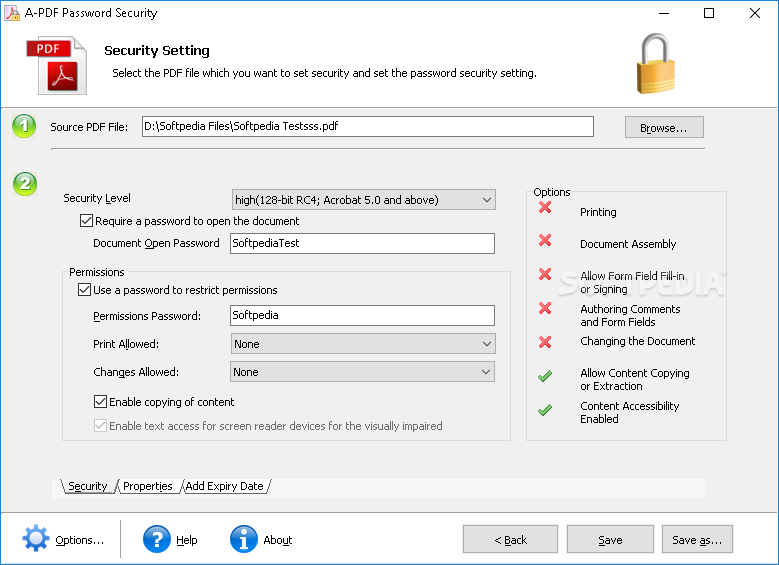Click the disabled screen reader text access checkbox

pos(100,426)
